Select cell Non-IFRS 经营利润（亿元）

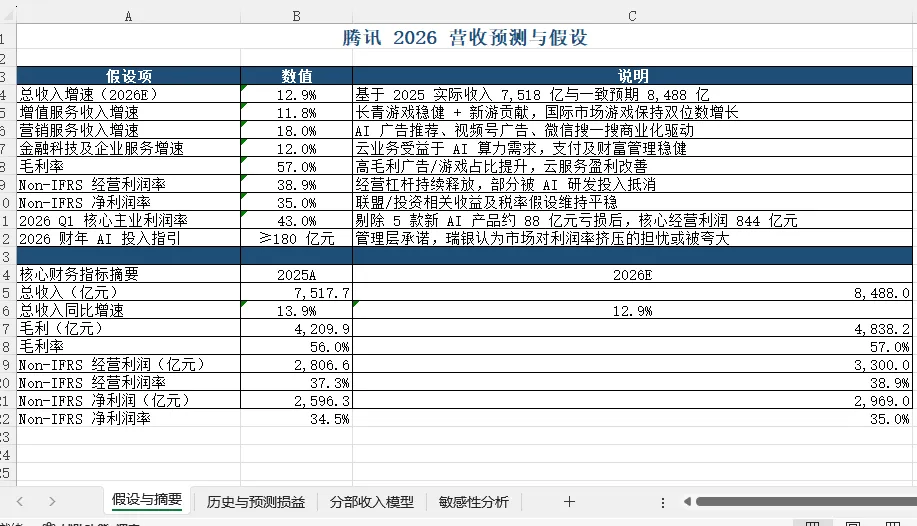click(x=129, y=365)
